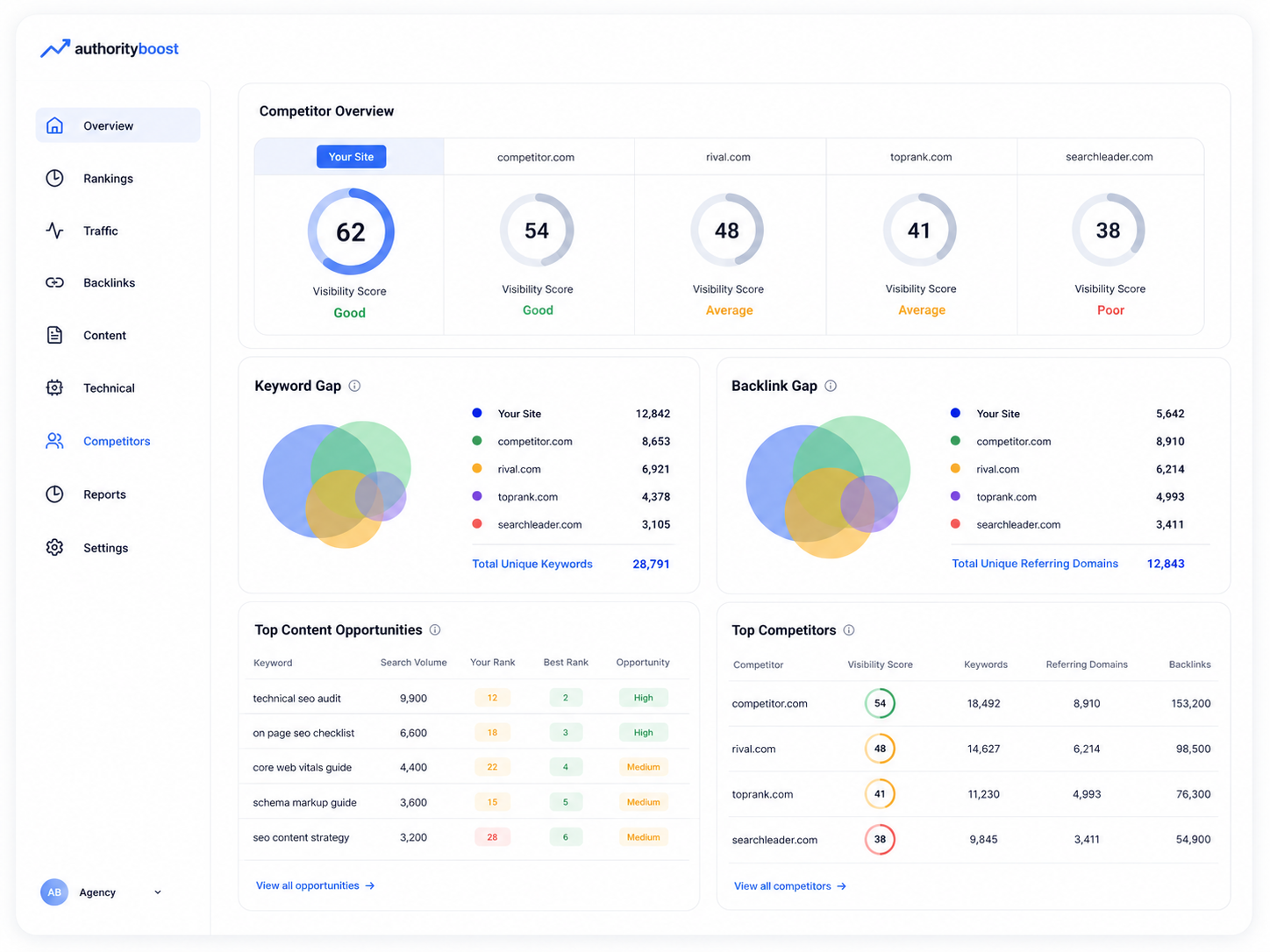Show Top Competitors info icon

(x=849, y=630)
